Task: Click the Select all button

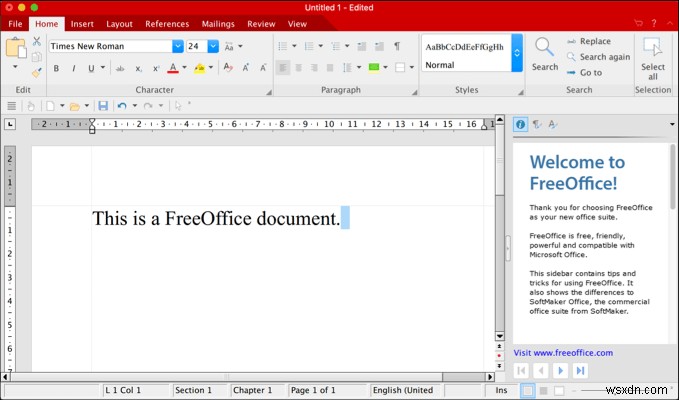Action: 653,59
